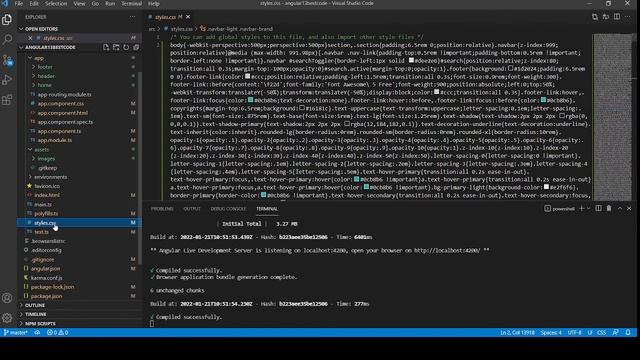Select the Terminal panel tab
The image size is (640, 360).
[267, 209]
